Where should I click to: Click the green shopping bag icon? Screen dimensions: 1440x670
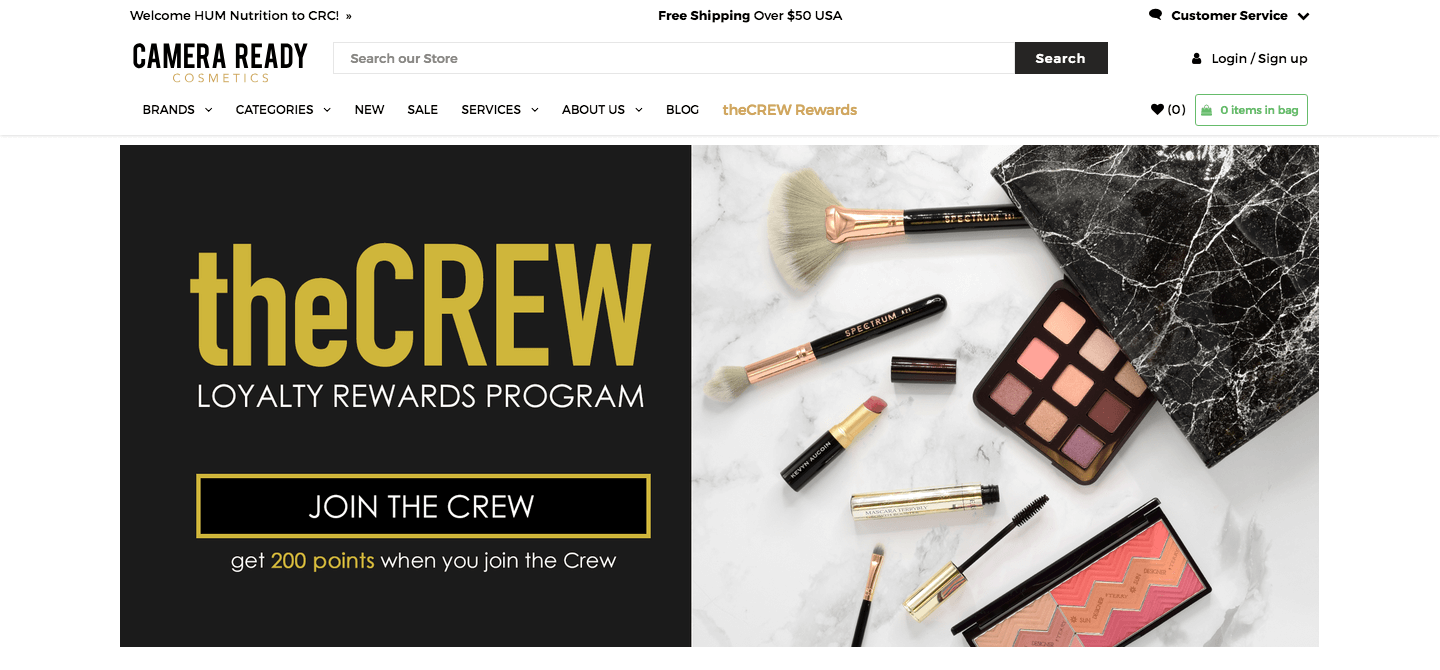tap(1207, 110)
